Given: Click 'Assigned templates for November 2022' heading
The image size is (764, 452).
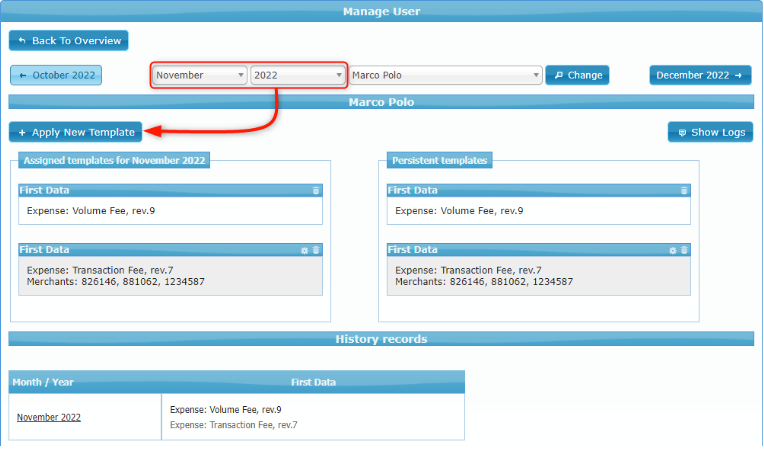Looking at the screenshot, I should click(114, 160).
